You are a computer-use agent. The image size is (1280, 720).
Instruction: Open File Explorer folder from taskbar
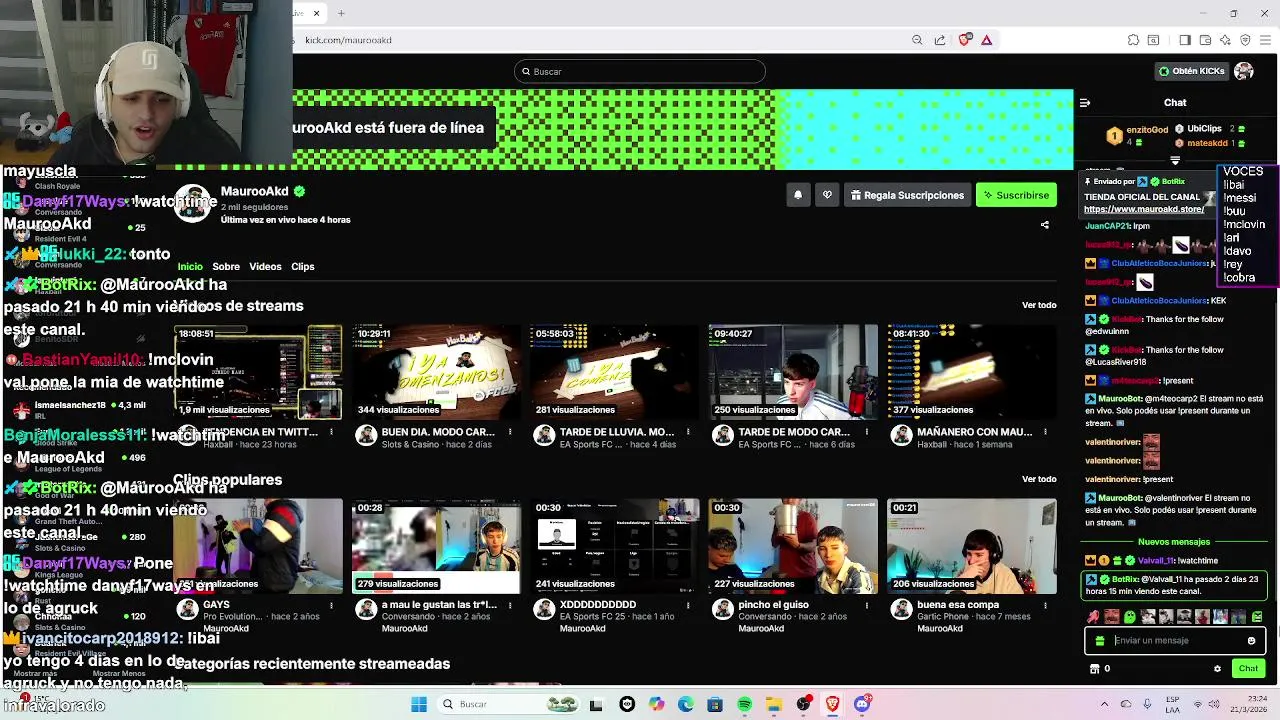coord(773,704)
